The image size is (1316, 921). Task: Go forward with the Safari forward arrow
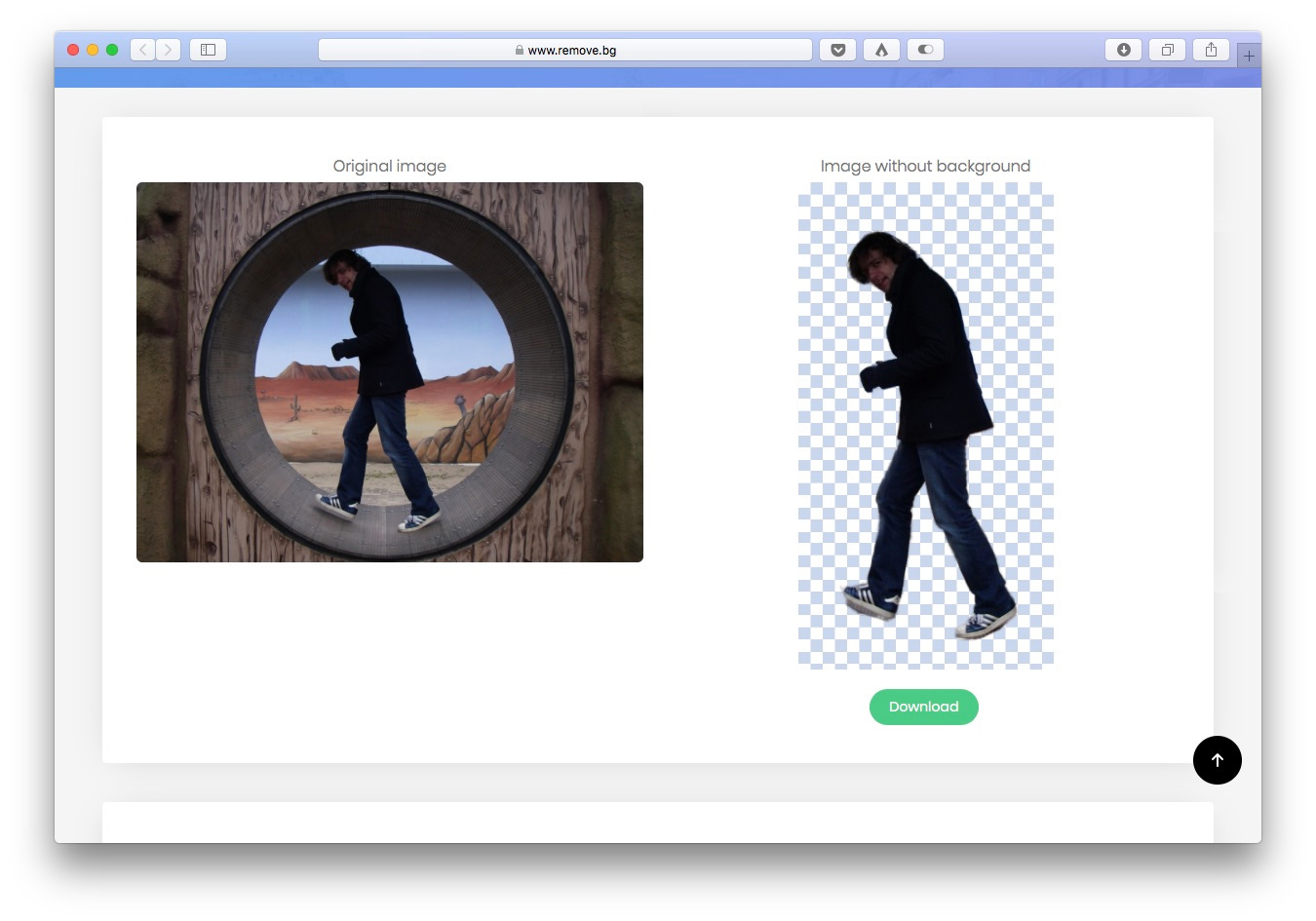click(168, 50)
